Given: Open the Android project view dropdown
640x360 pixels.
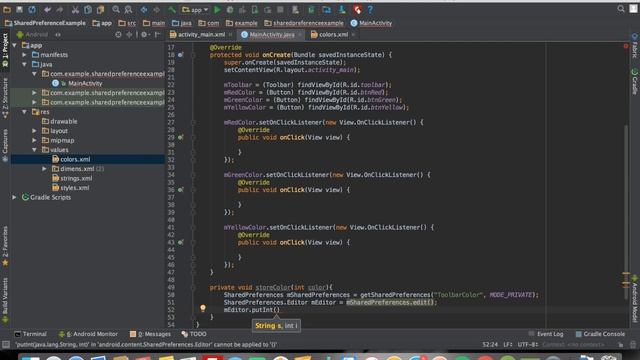Looking at the screenshot, I should [x=39, y=35].
